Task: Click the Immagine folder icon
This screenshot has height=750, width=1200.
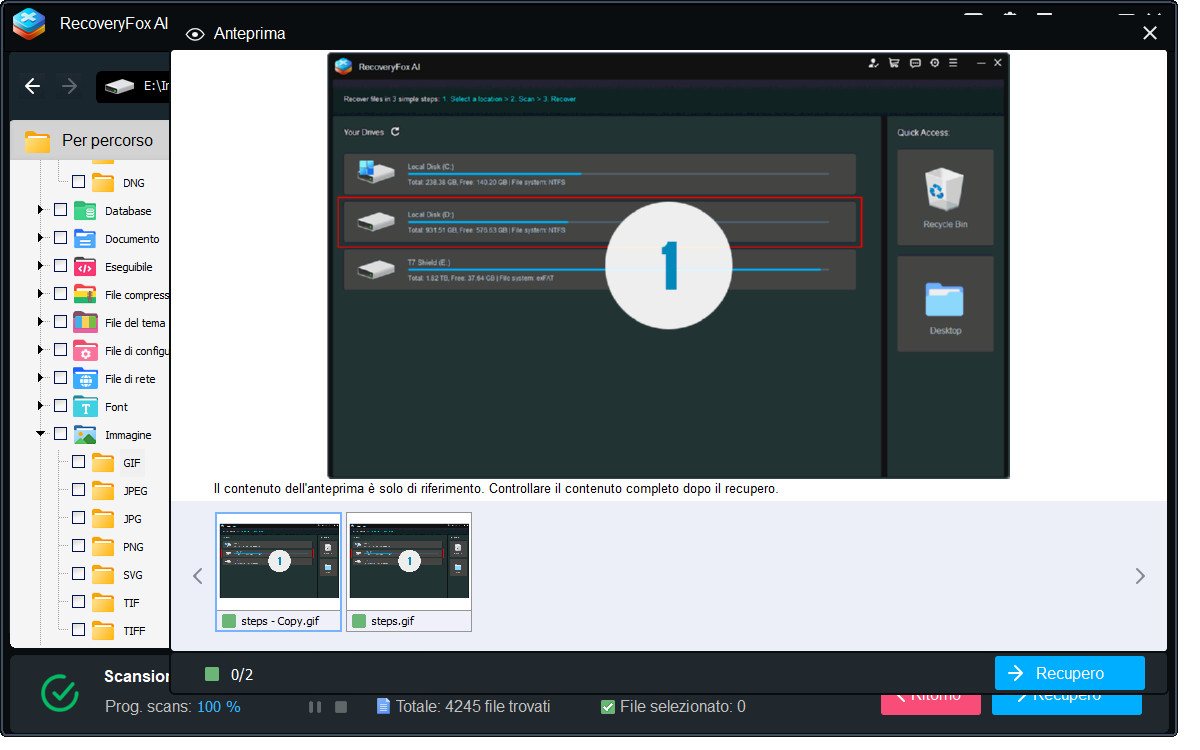Action: 85,435
